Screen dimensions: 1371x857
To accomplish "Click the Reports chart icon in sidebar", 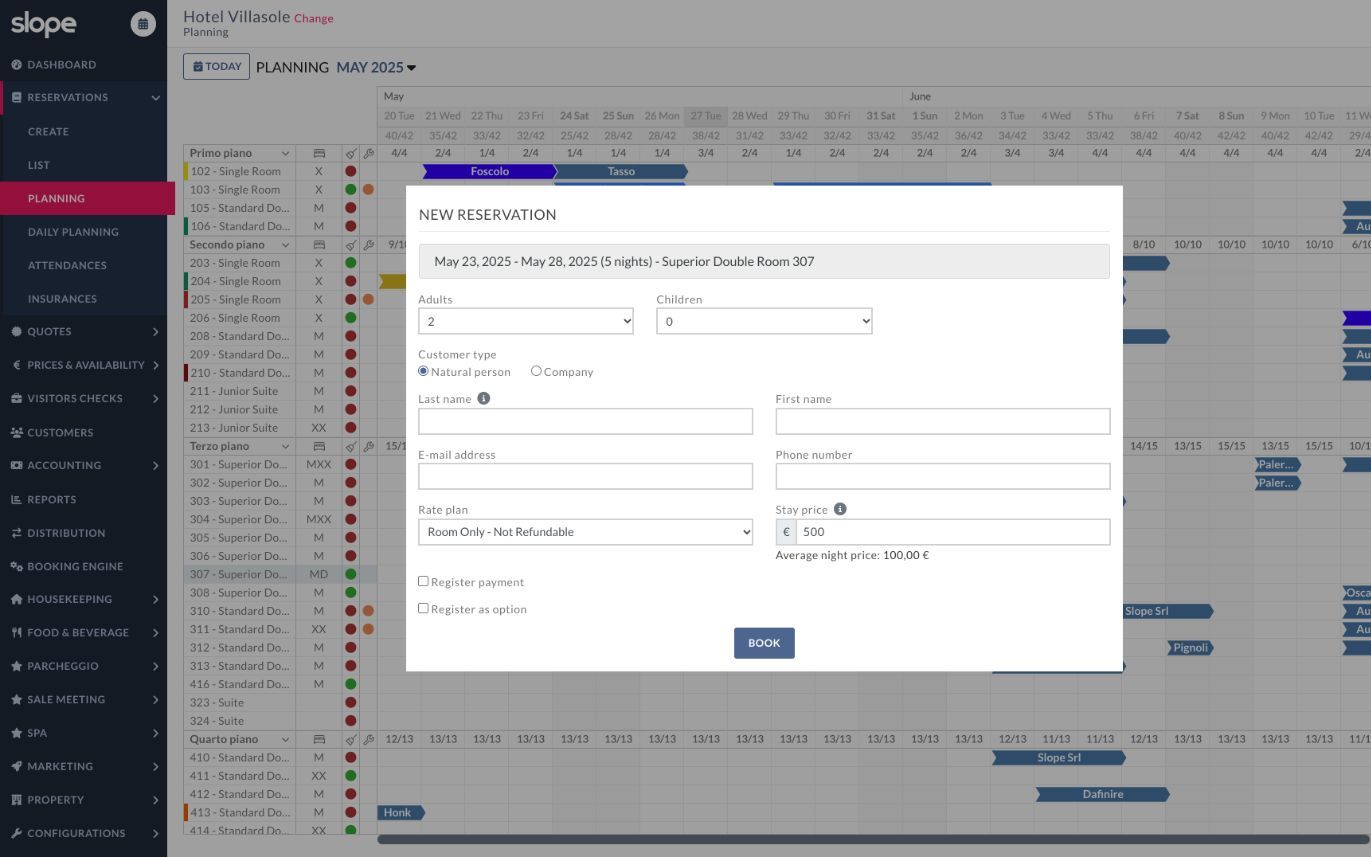I will pyautogui.click(x=16, y=500).
